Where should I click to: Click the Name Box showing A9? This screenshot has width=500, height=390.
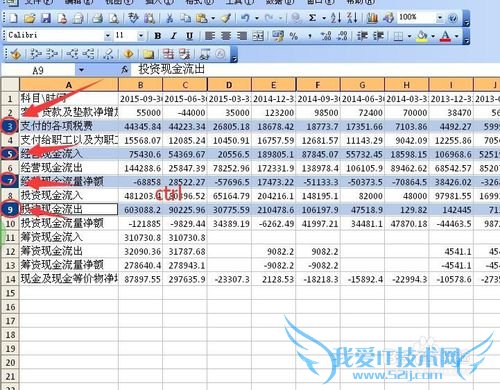coord(38,70)
